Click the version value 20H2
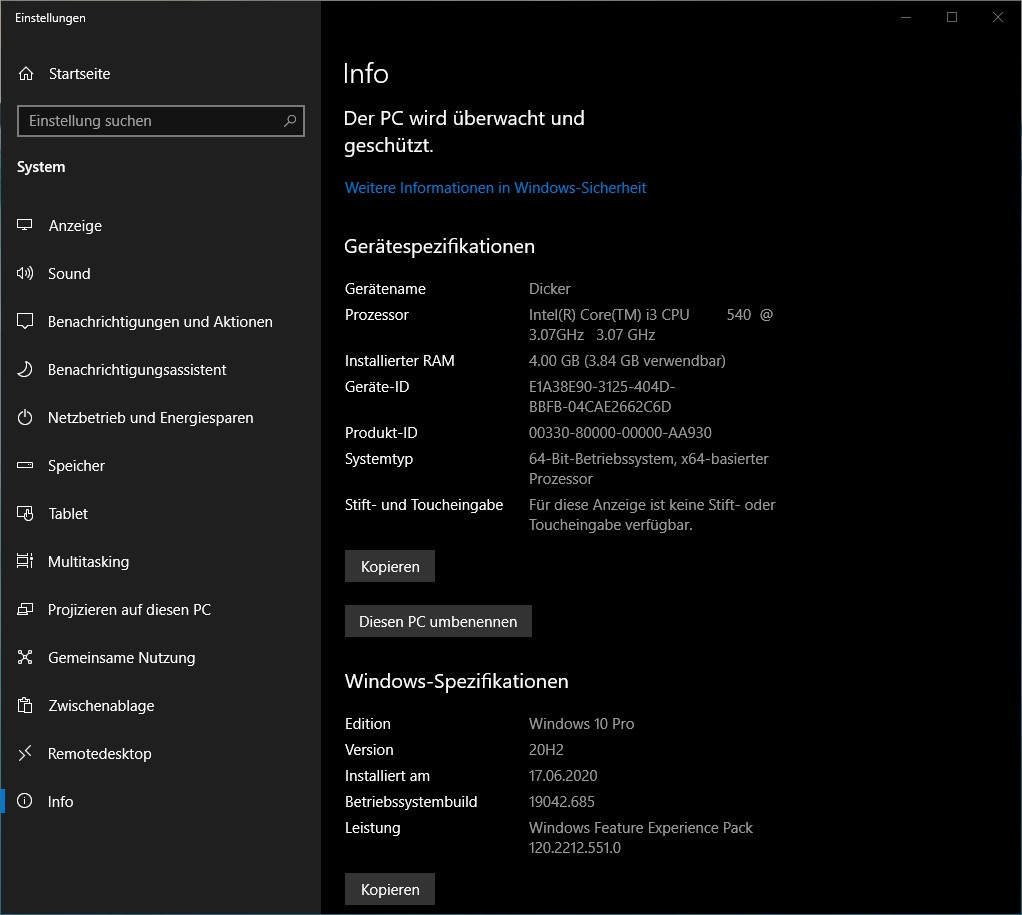The width and height of the screenshot is (1022, 915). click(x=546, y=750)
